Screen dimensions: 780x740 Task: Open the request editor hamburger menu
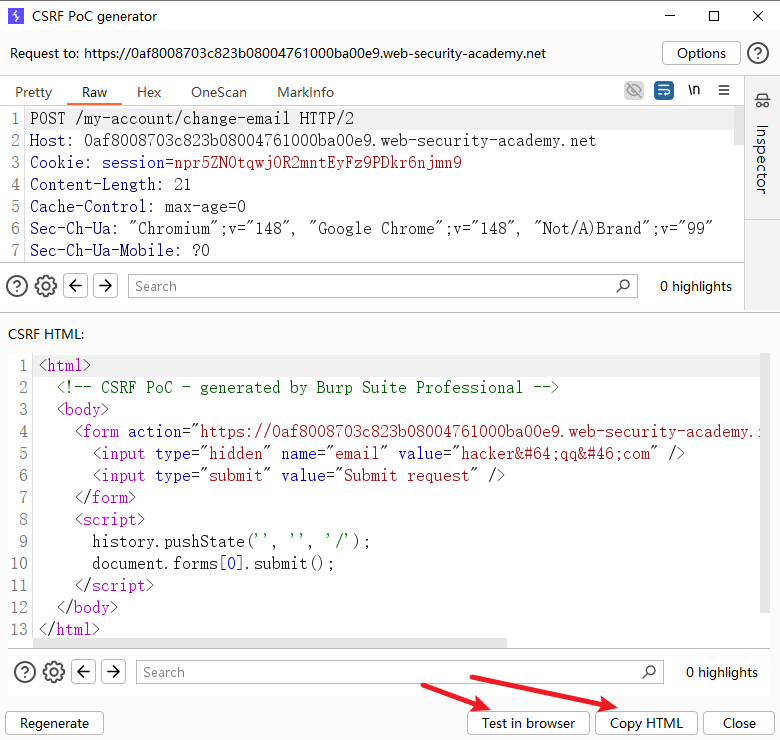click(x=724, y=91)
